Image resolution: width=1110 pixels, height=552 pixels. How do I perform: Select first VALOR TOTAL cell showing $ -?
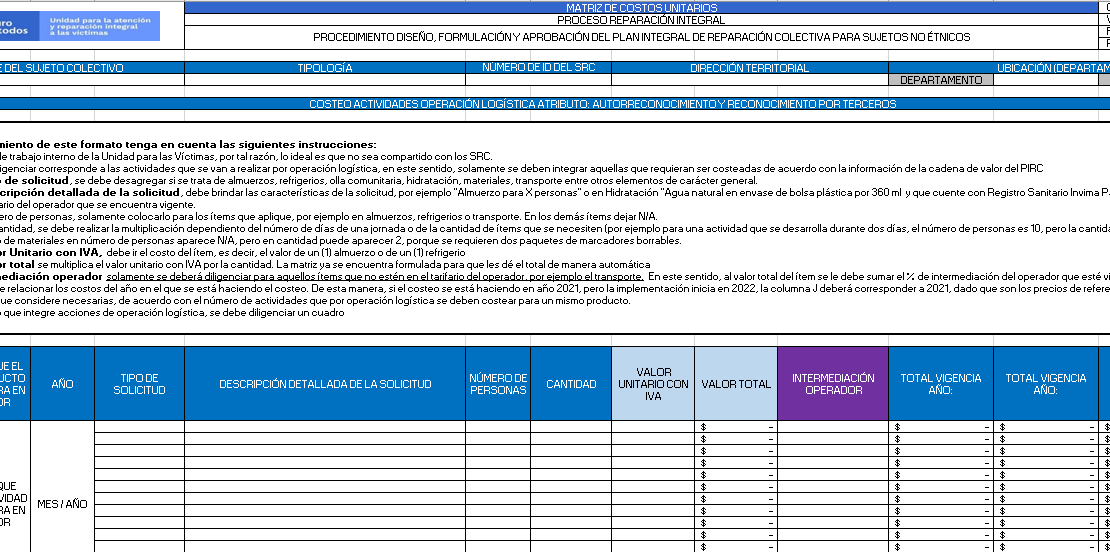(x=736, y=427)
